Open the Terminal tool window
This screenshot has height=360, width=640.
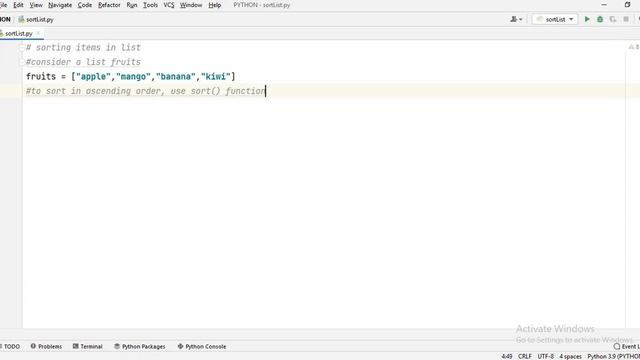click(87, 346)
